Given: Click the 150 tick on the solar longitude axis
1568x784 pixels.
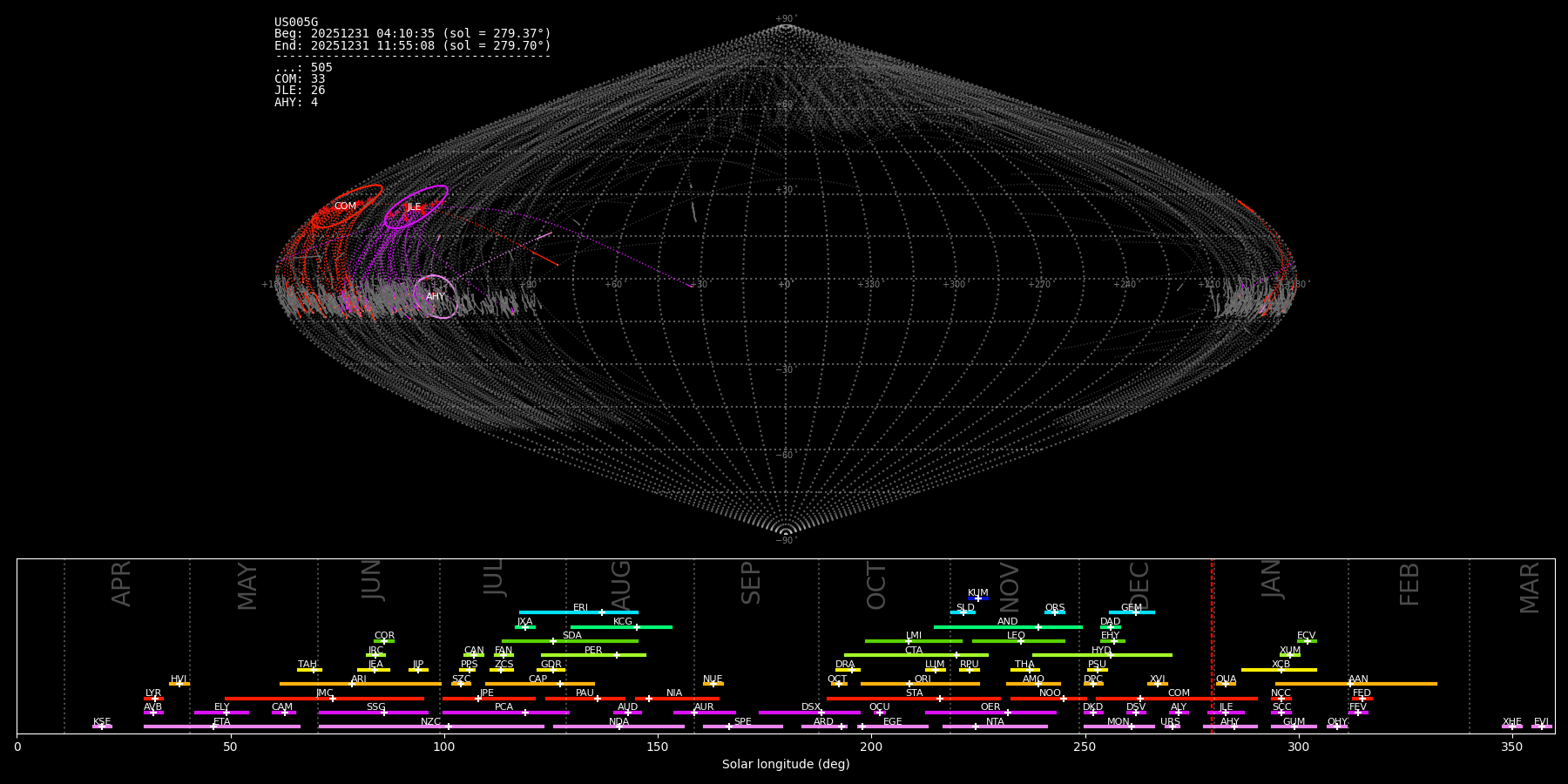Looking at the screenshot, I should click(658, 747).
